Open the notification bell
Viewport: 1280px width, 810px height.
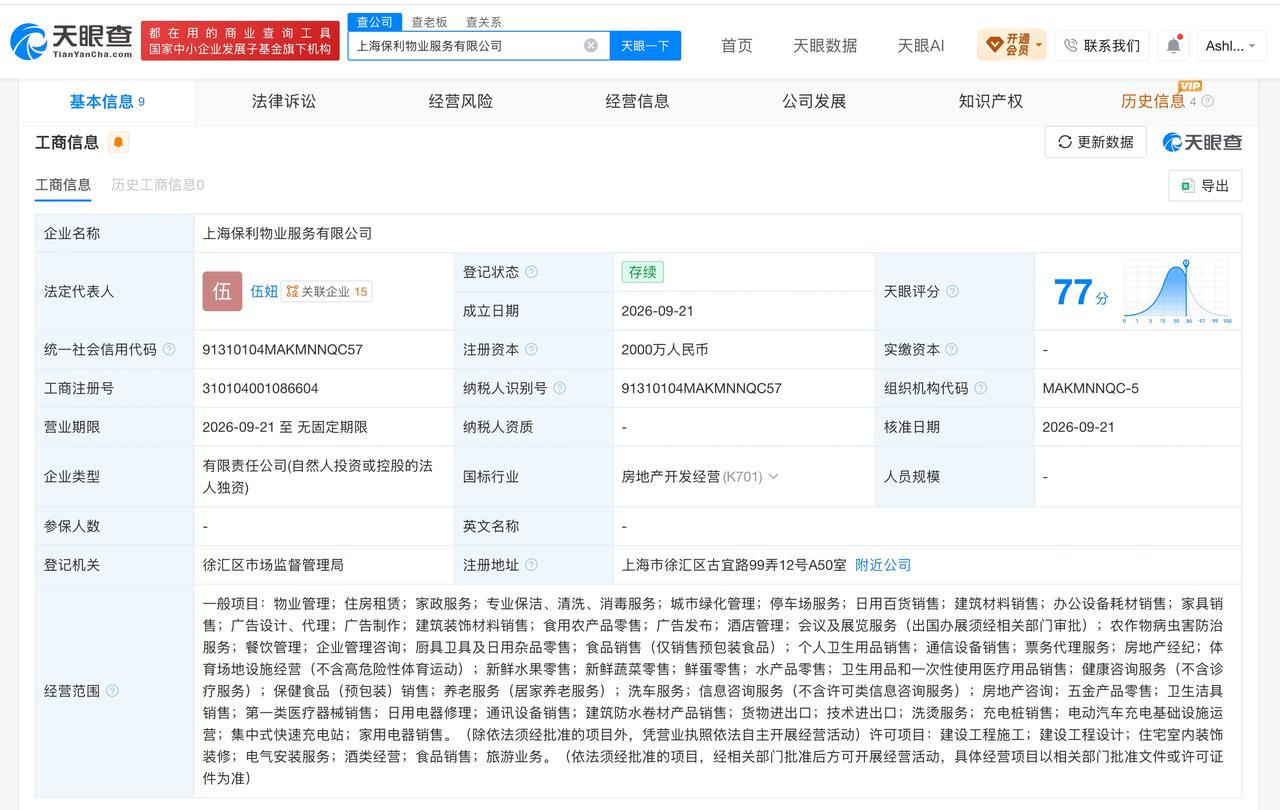tap(1173, 45)
